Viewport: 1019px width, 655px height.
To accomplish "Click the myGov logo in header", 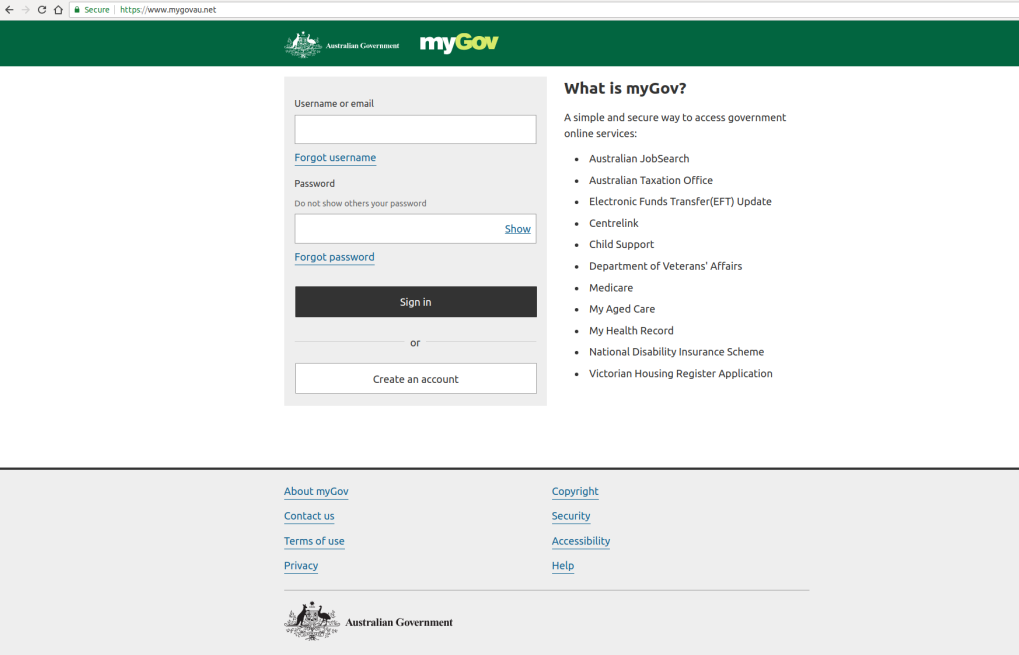I will pos(459,43).
